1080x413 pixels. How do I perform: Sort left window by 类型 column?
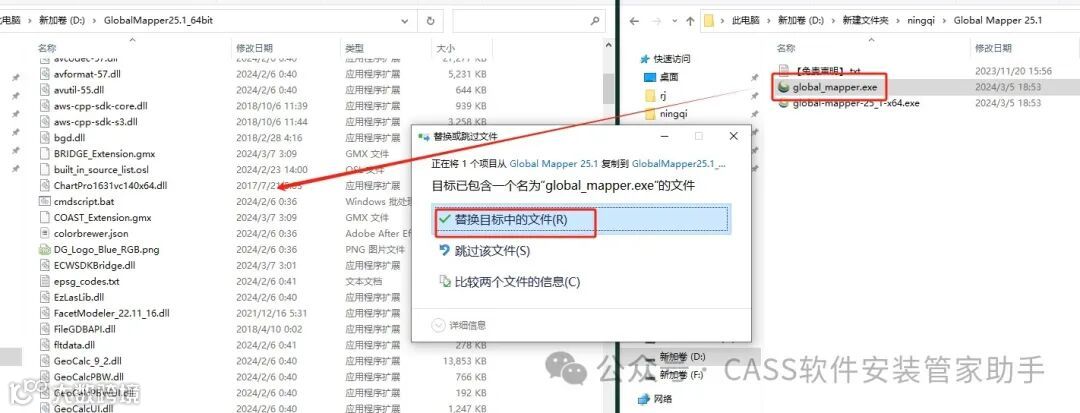pos(354,48)
